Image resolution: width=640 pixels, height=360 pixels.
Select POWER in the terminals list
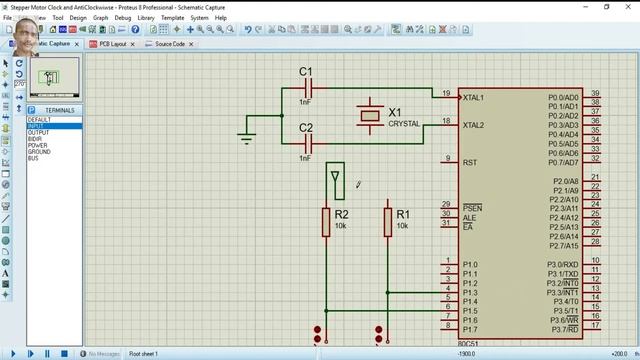pyautogui.click(x=54, y=145)
